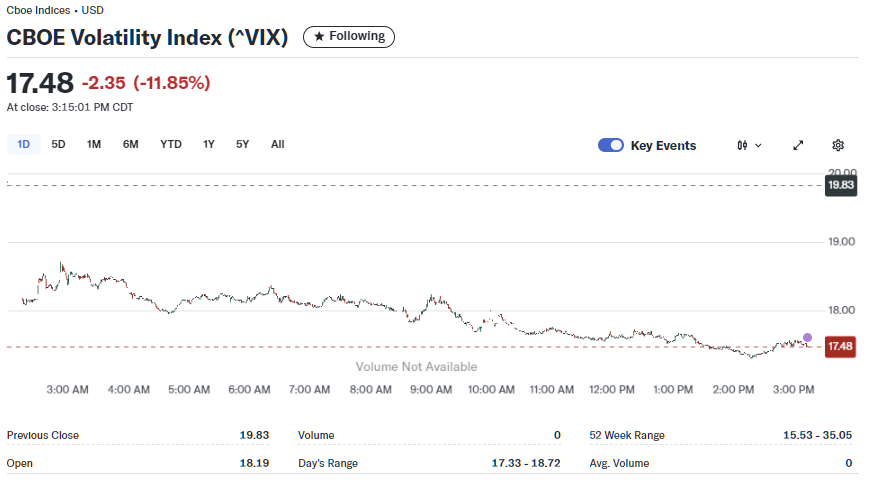Viewport: 874px width, 480px height.
Task: Toggle the Key Events switch off
Action: pos(611,145)
